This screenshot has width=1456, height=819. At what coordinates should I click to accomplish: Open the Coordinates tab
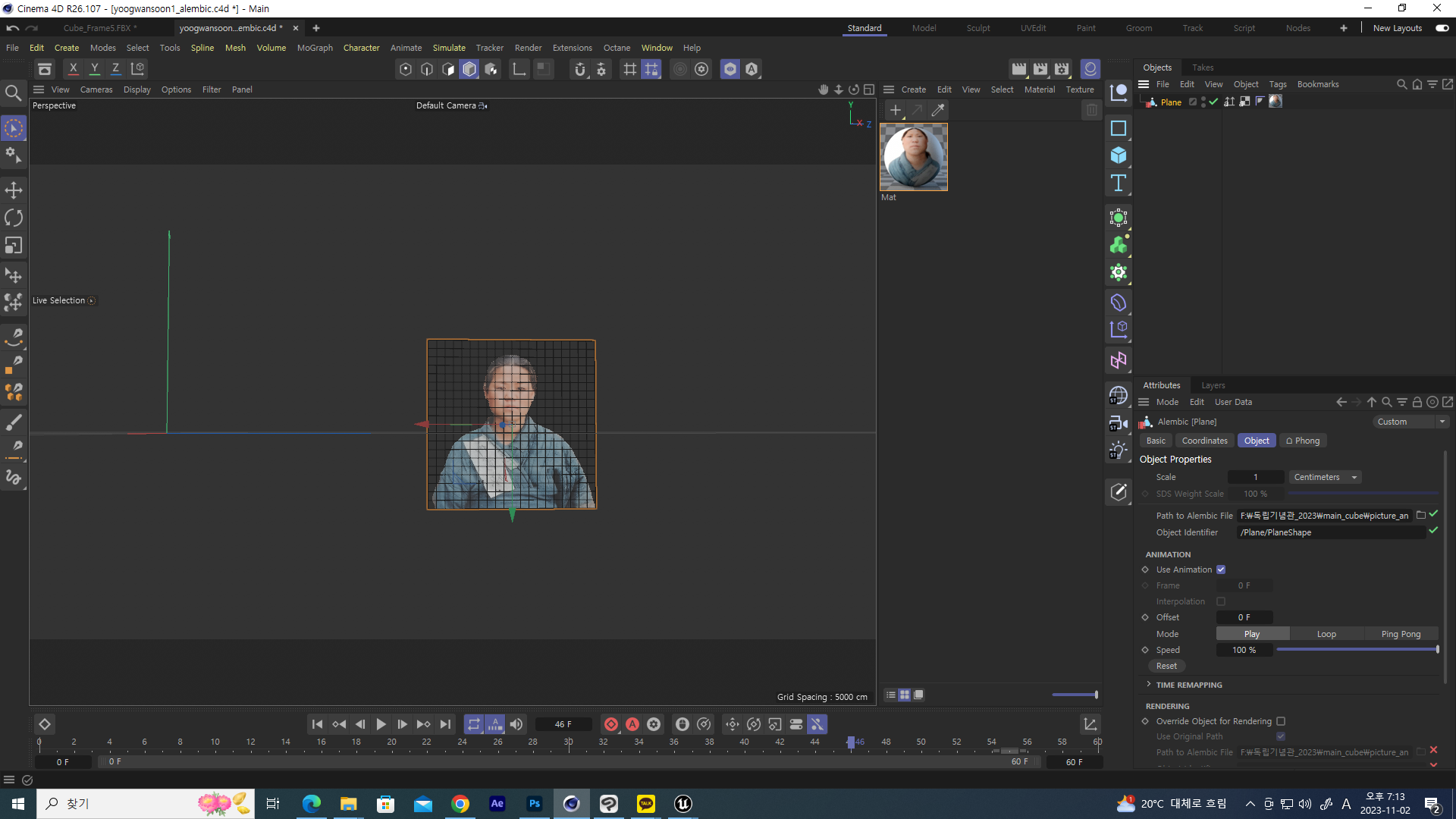(x=1204, y=441)
